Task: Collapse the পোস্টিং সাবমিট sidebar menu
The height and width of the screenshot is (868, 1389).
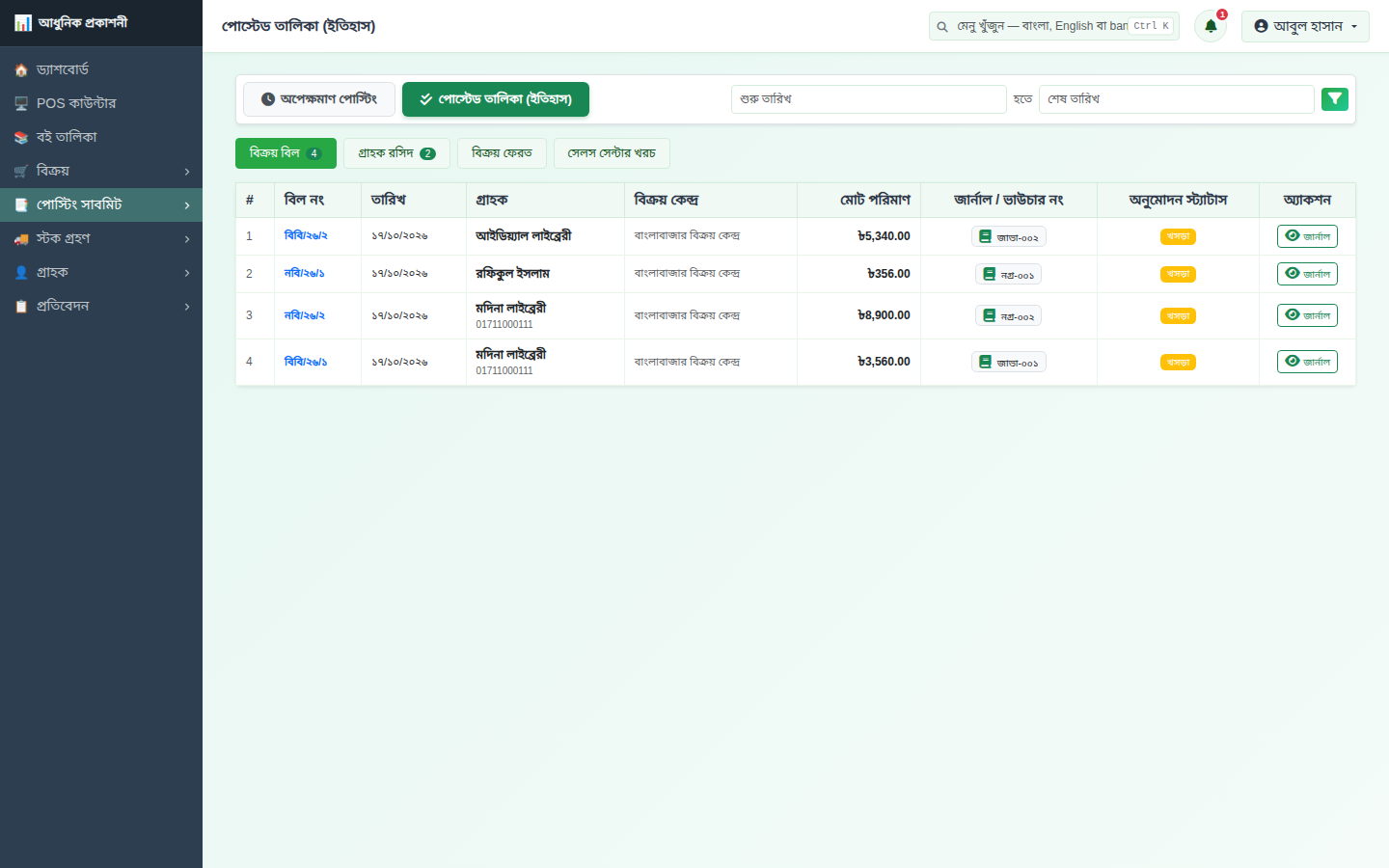Action: (101, 204)
